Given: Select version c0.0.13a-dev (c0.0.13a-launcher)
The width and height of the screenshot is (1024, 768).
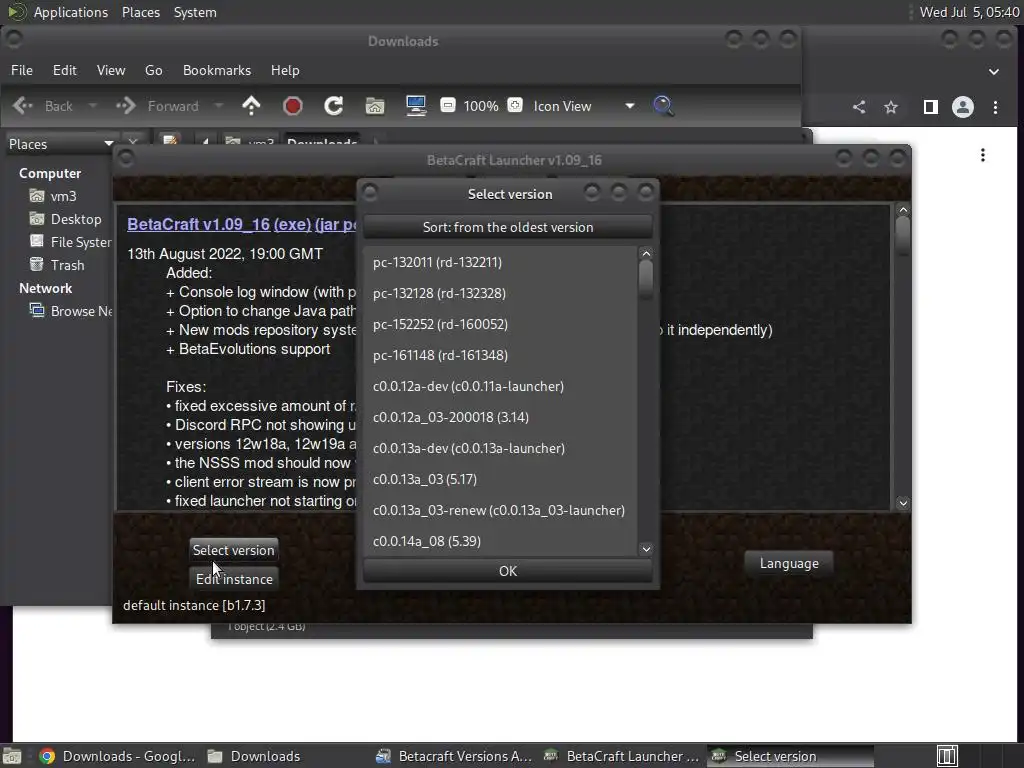Looking at the screenshot, I should (500, 448).
